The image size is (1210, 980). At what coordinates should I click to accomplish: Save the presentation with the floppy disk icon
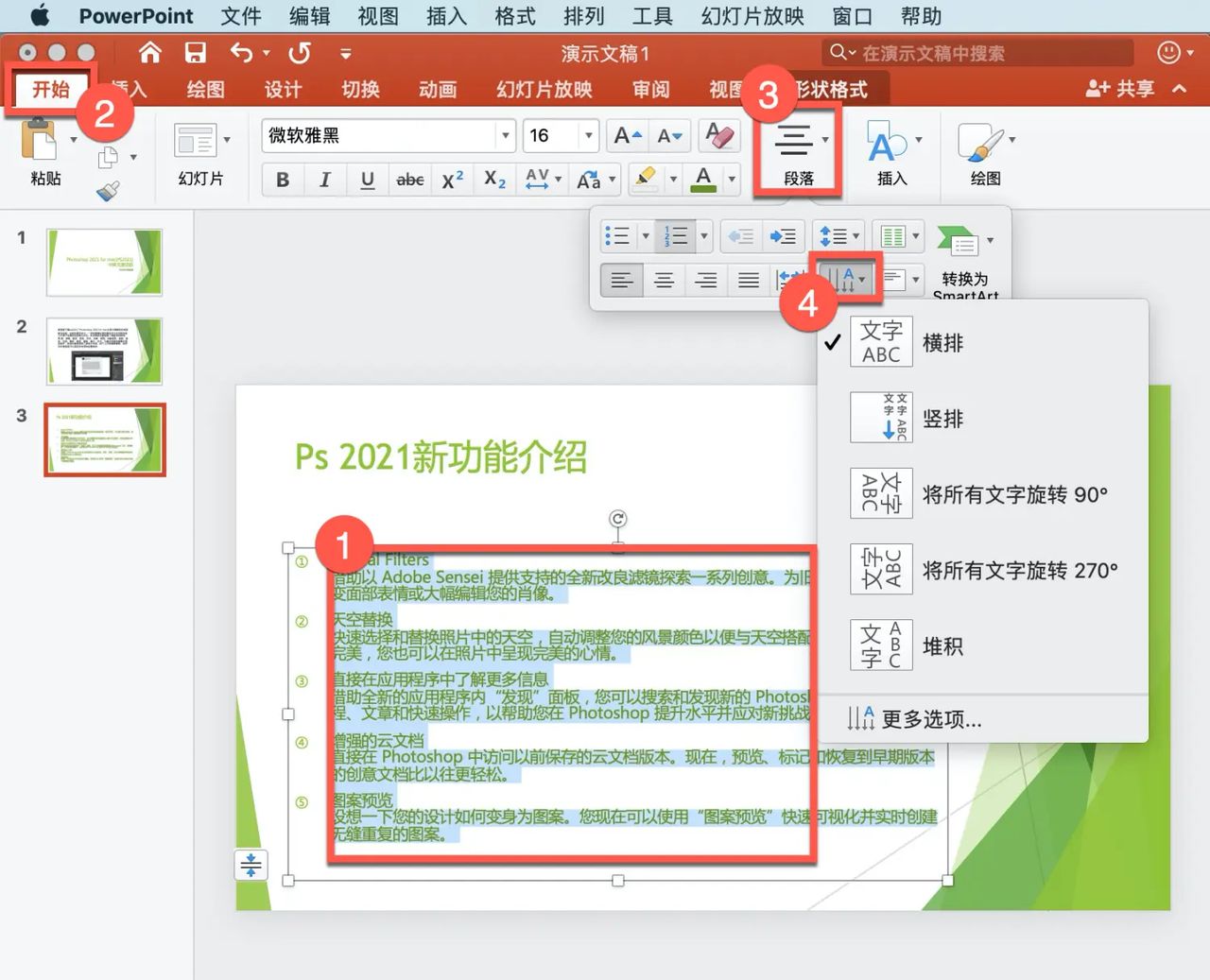point(195,53)
